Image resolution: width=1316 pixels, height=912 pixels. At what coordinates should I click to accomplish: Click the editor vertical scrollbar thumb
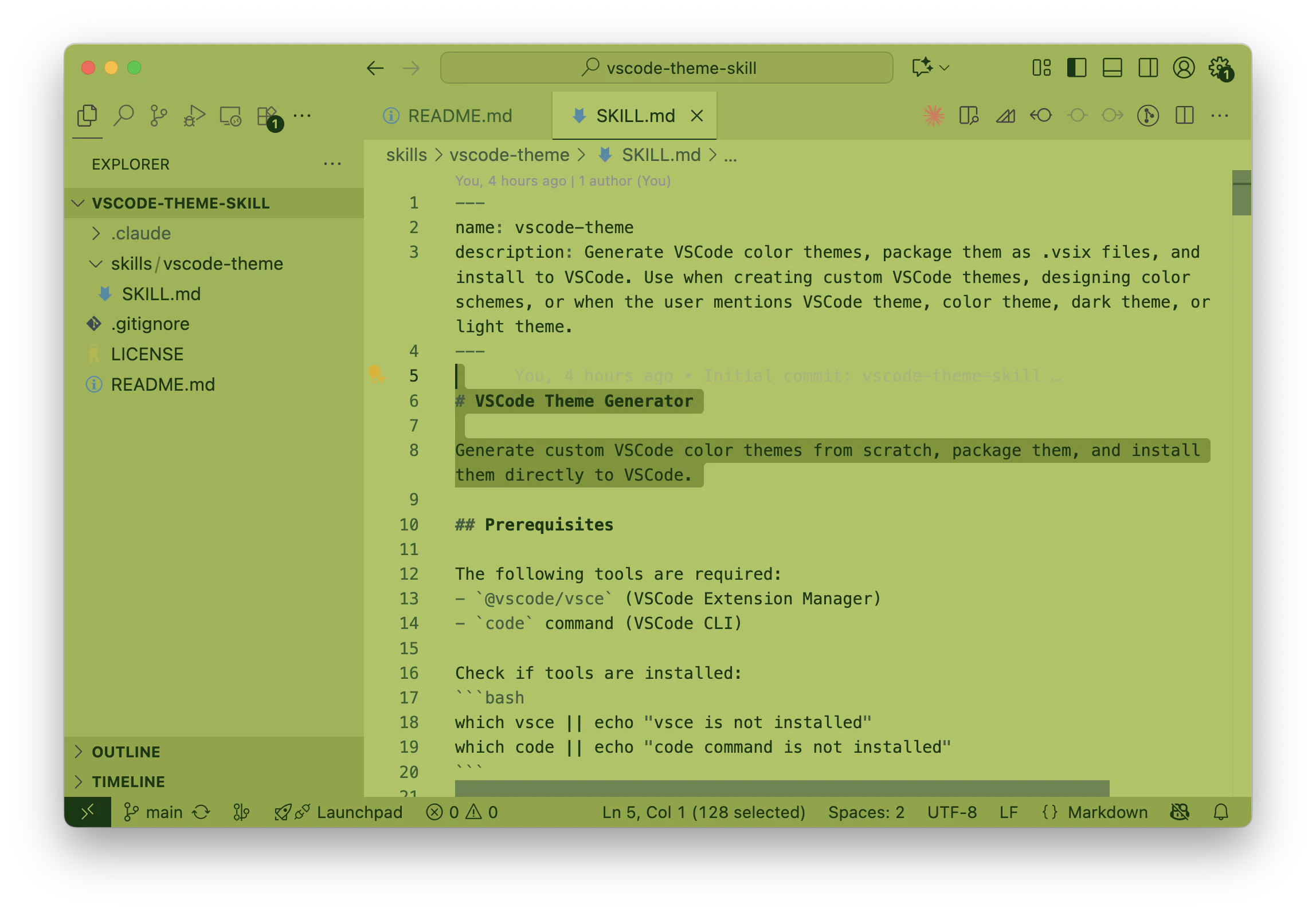pyautogui.click(x=1241, y=192)
